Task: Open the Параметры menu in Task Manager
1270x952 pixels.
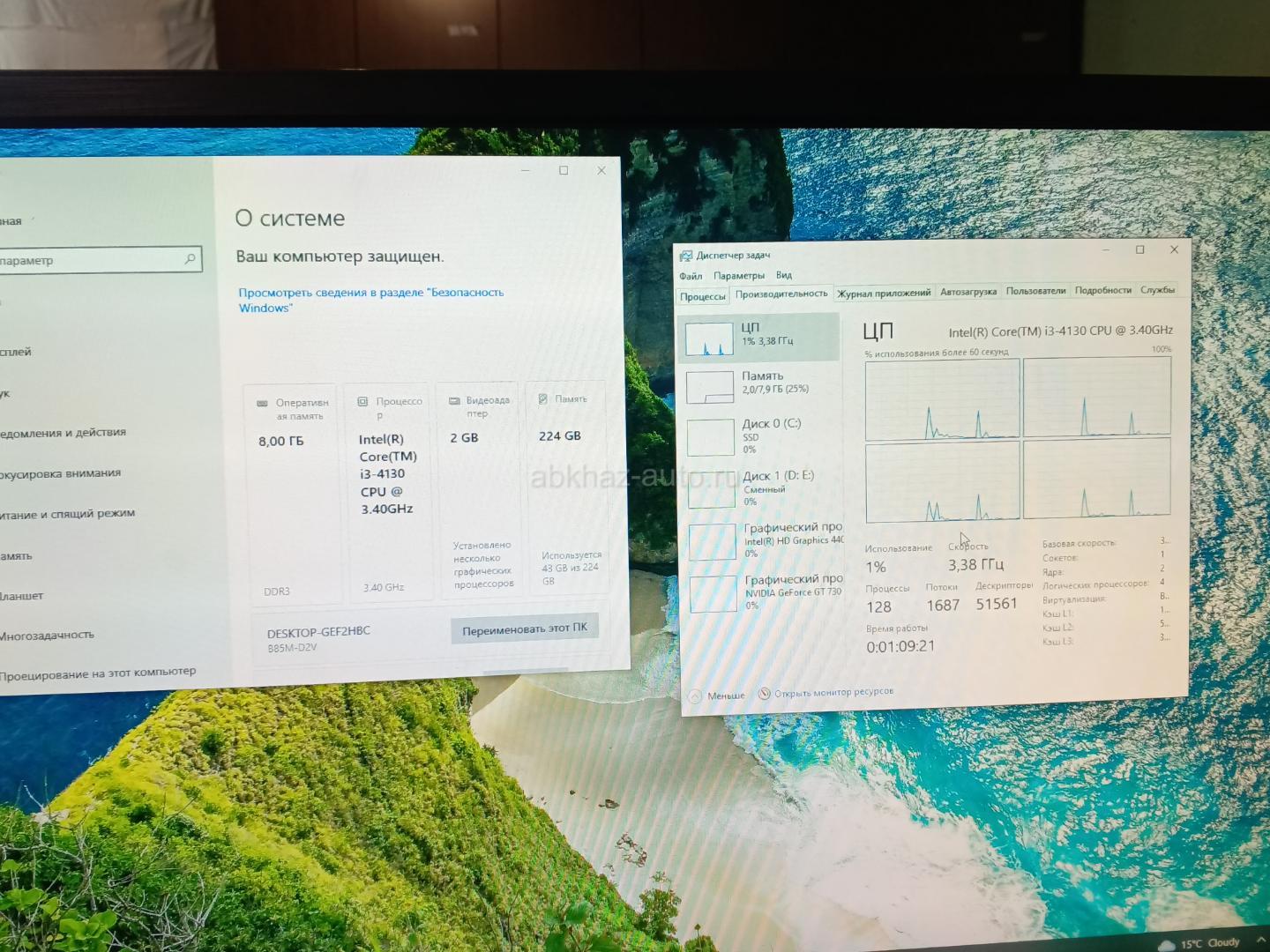Action: pyautogui.click(x=739, y=276)
